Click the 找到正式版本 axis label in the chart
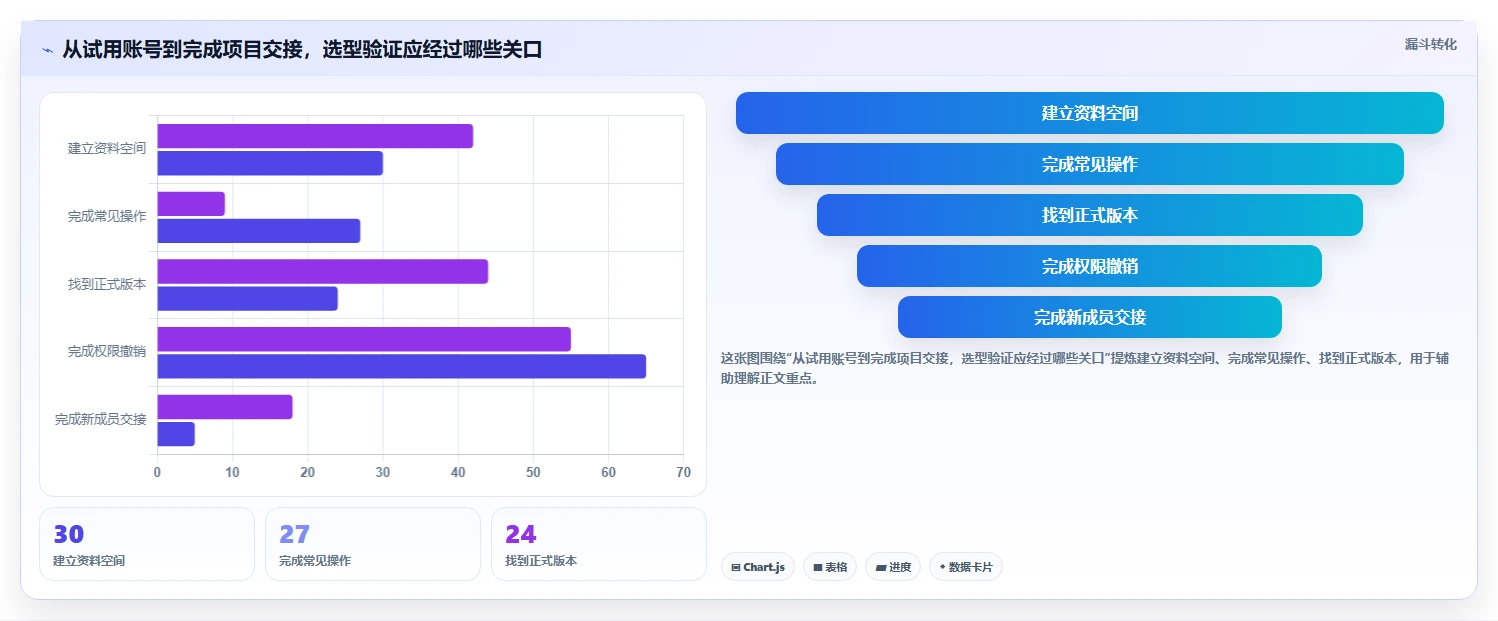 107,284
